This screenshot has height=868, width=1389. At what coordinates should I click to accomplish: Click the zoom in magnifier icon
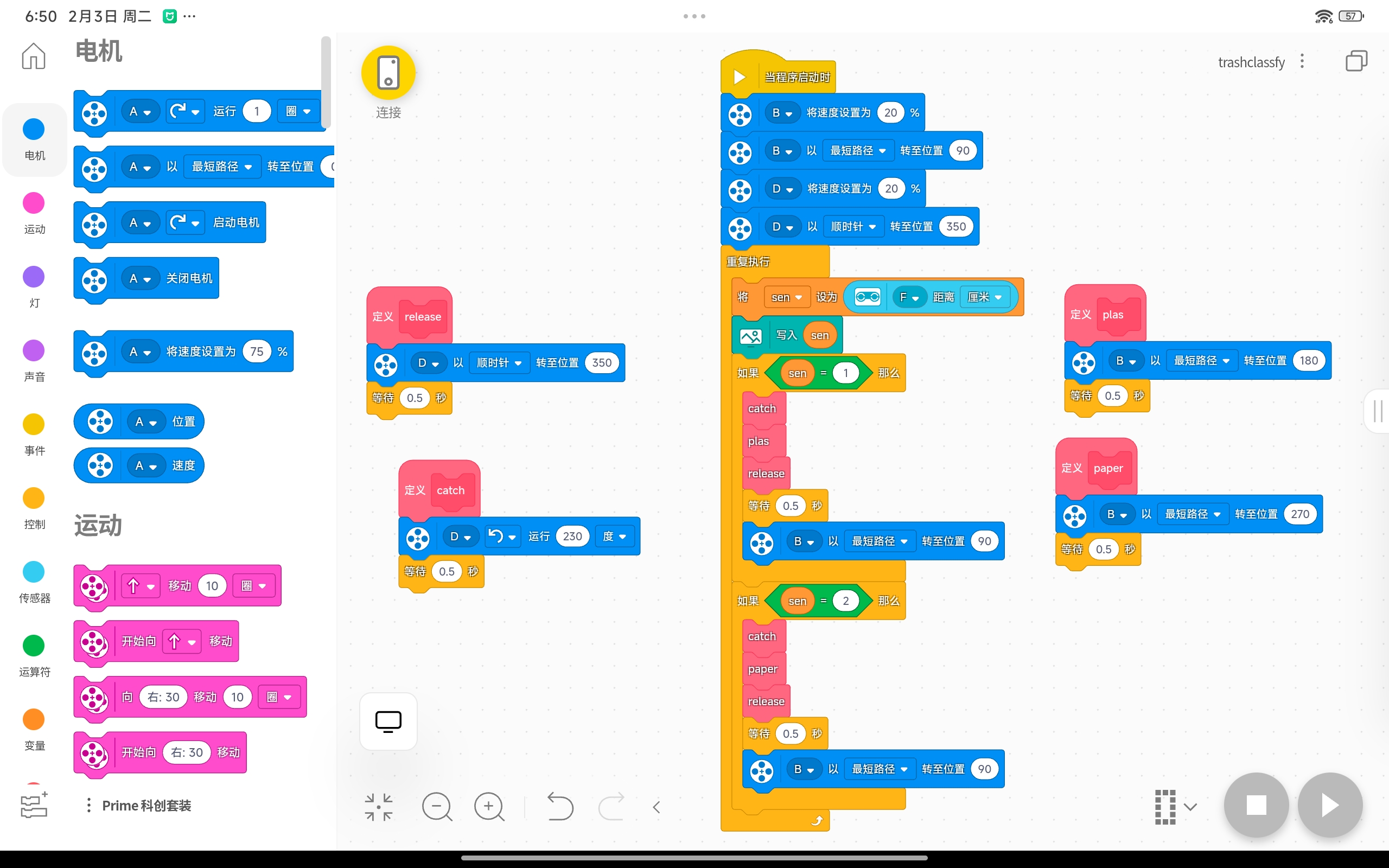[x=489, y=807]
